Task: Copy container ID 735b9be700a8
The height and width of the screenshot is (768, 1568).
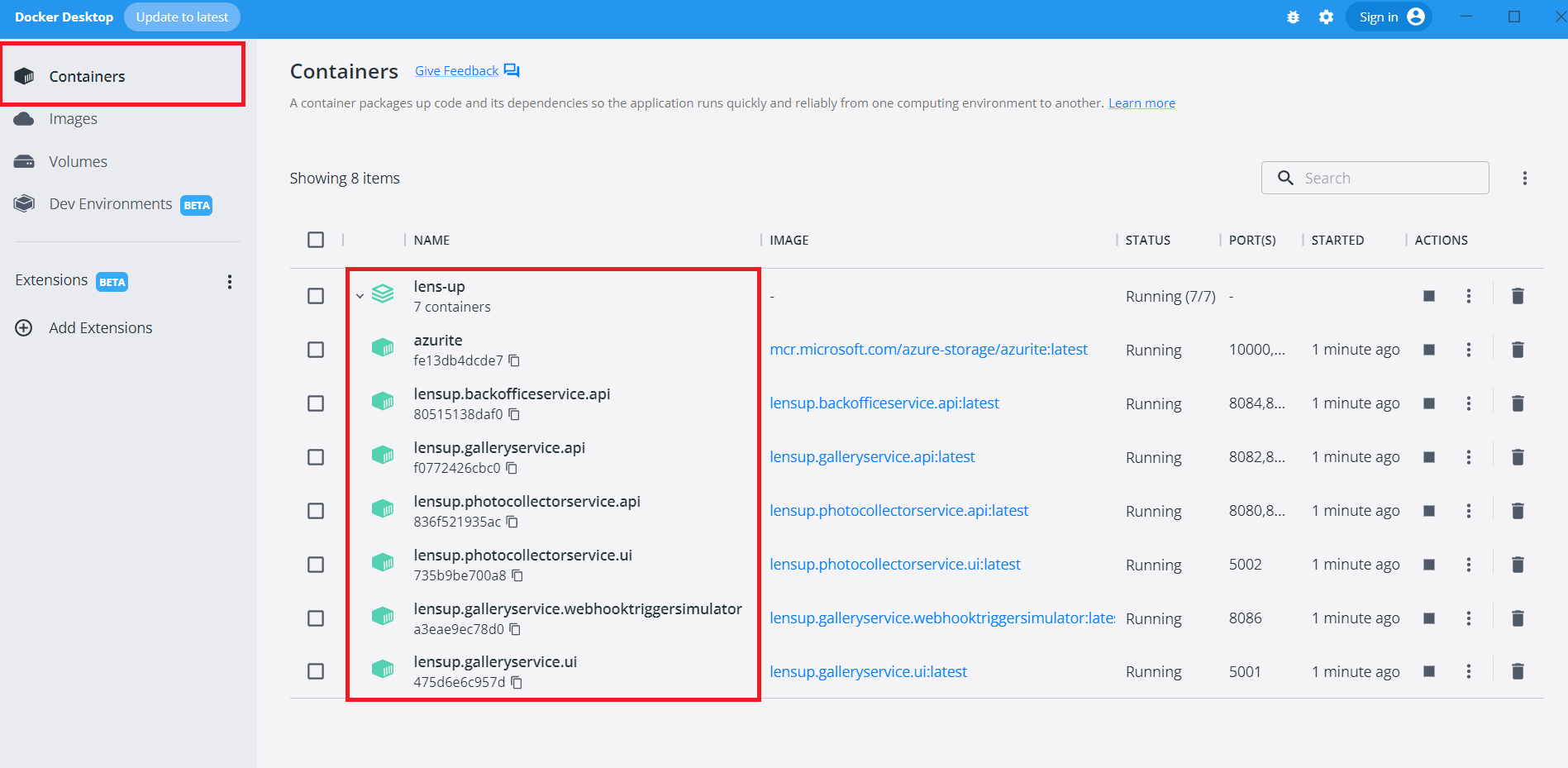Action: [x=517, y=575]
